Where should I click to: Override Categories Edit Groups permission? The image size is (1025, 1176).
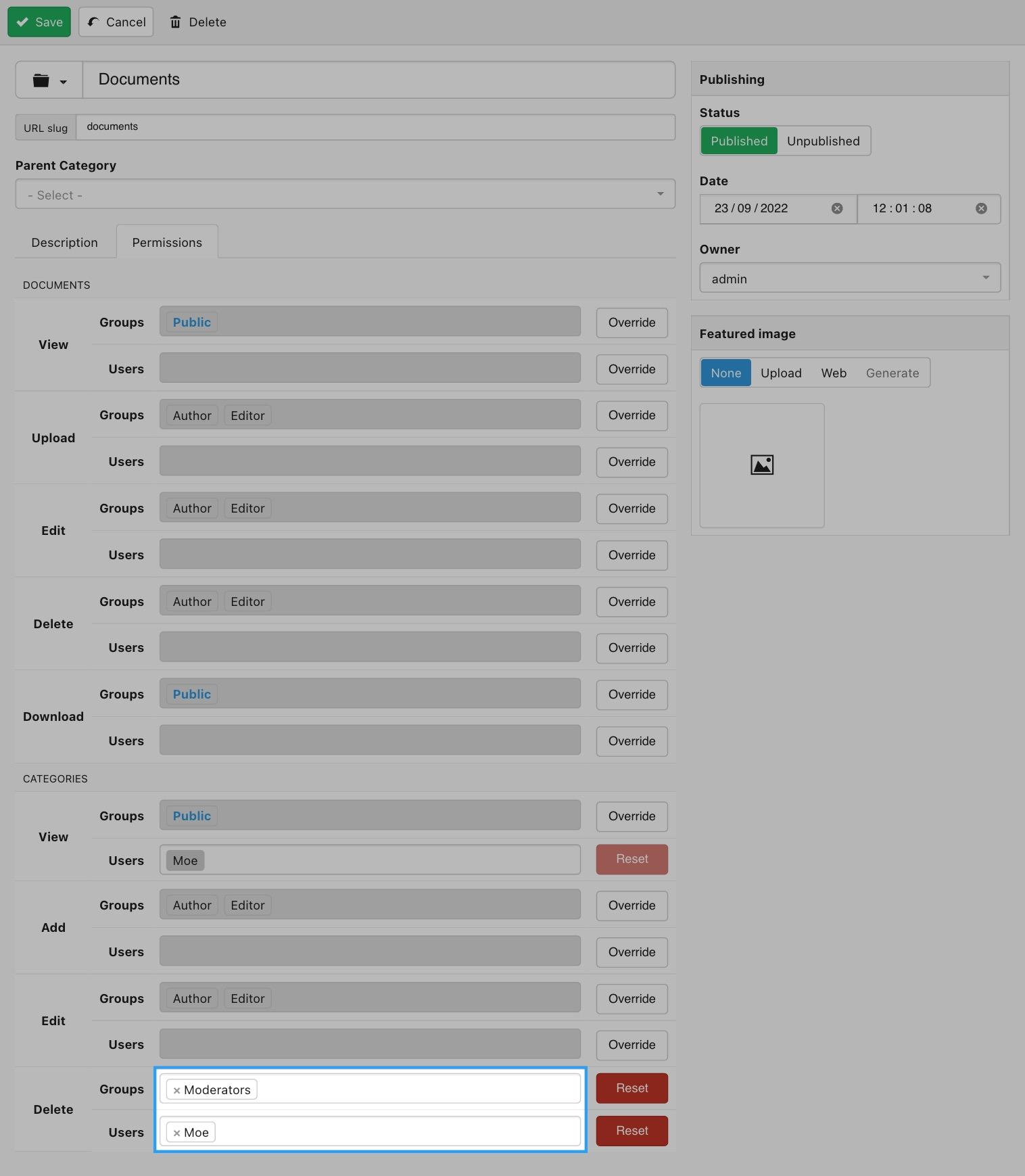631,999
